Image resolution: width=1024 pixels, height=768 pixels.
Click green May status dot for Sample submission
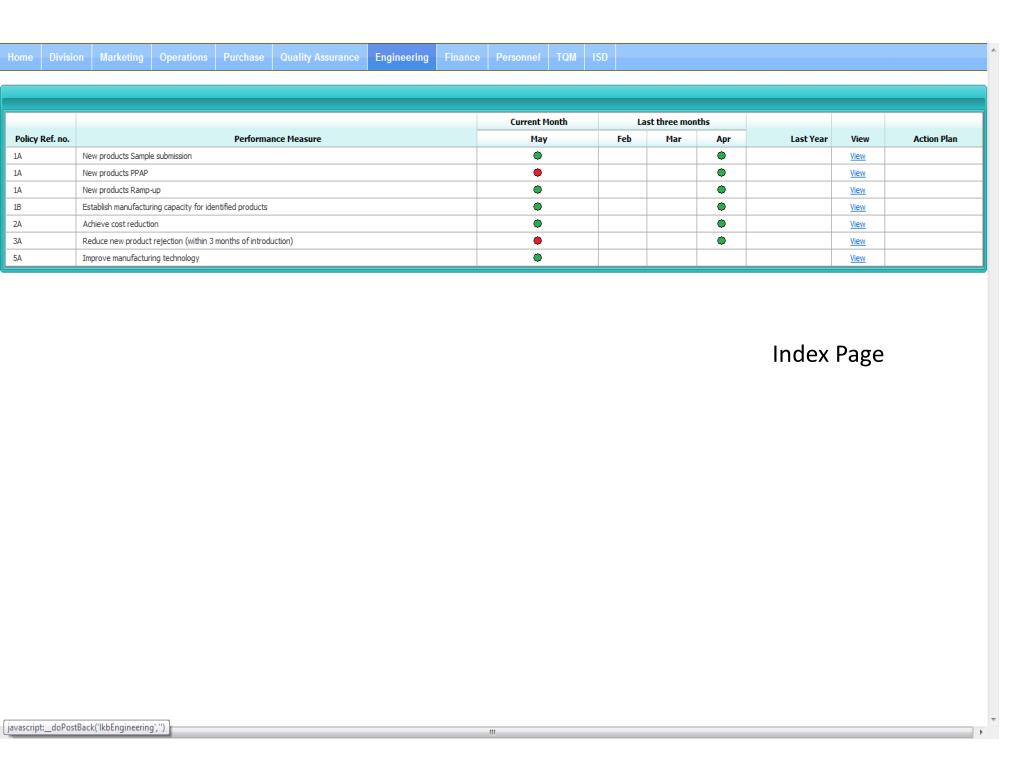[537, 156]
